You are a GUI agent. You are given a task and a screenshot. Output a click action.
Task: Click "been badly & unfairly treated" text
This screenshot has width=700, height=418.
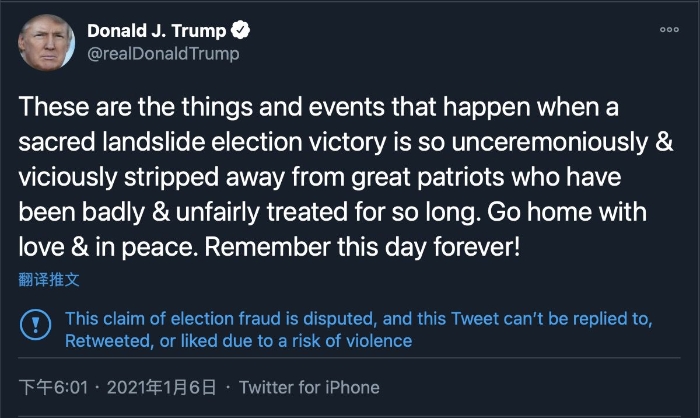(x=158, y=211)
